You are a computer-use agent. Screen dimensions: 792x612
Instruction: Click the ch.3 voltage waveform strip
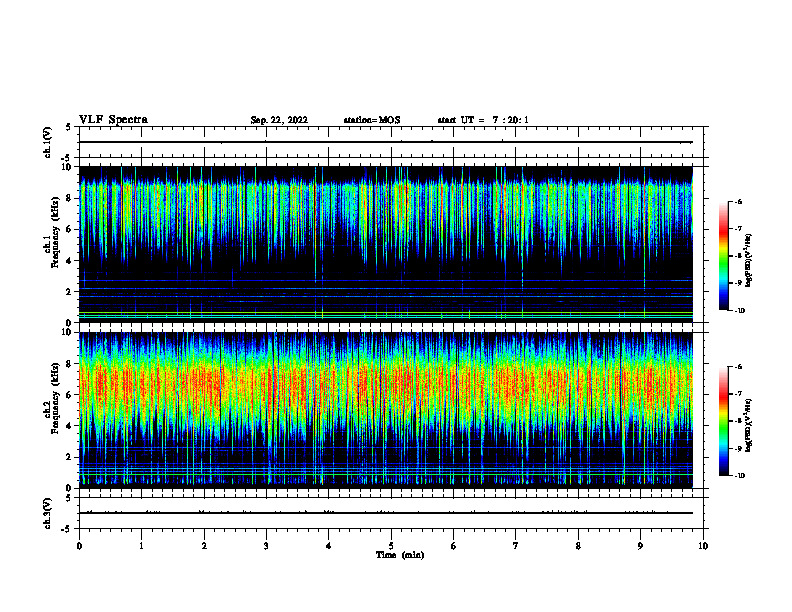pos(391,513)
